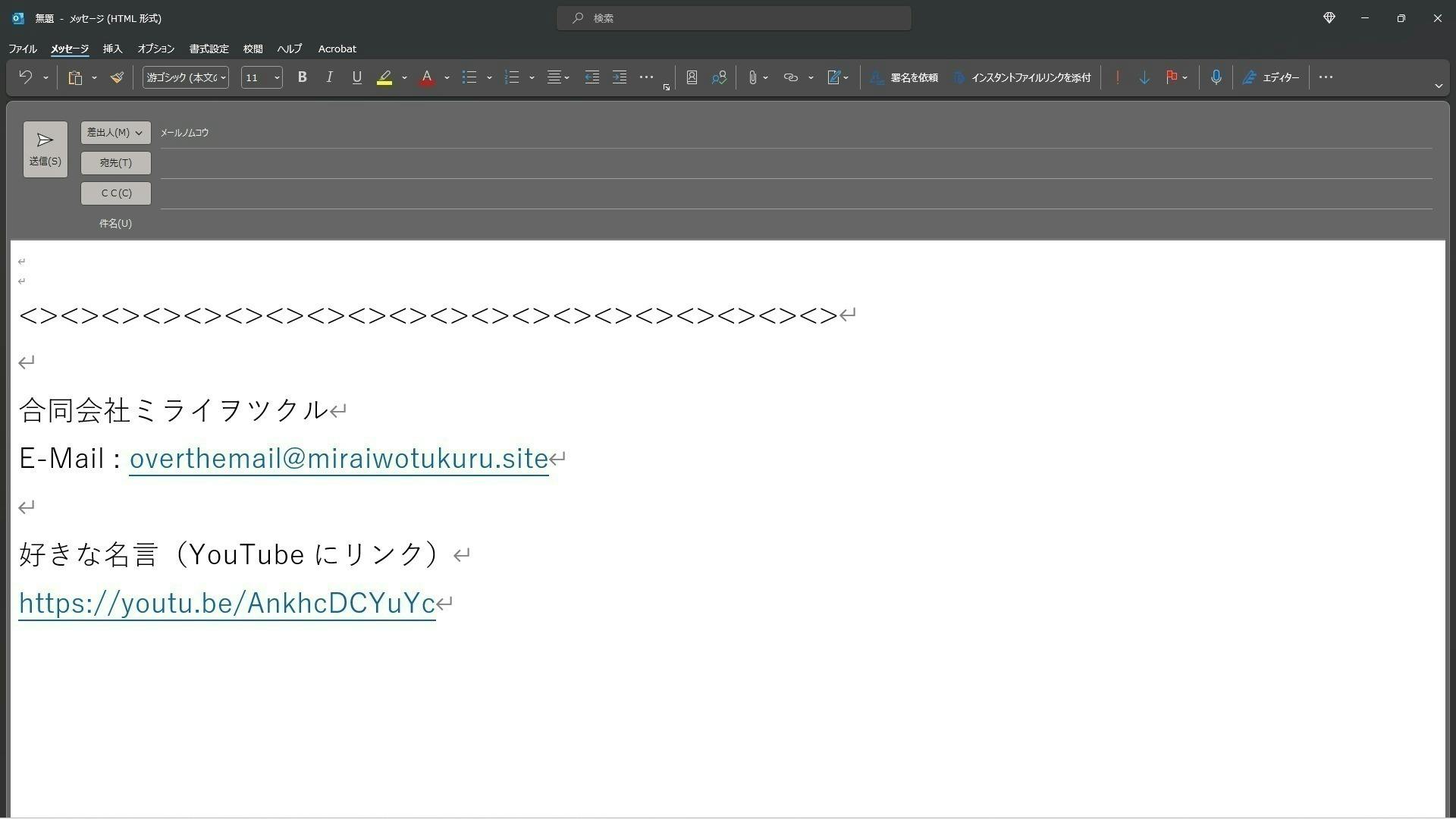The height and width of the screenshot is (819, 1456).
Task: Switch to the 校閲 tab
Action: pyautogui.click(x=253, y=49)
